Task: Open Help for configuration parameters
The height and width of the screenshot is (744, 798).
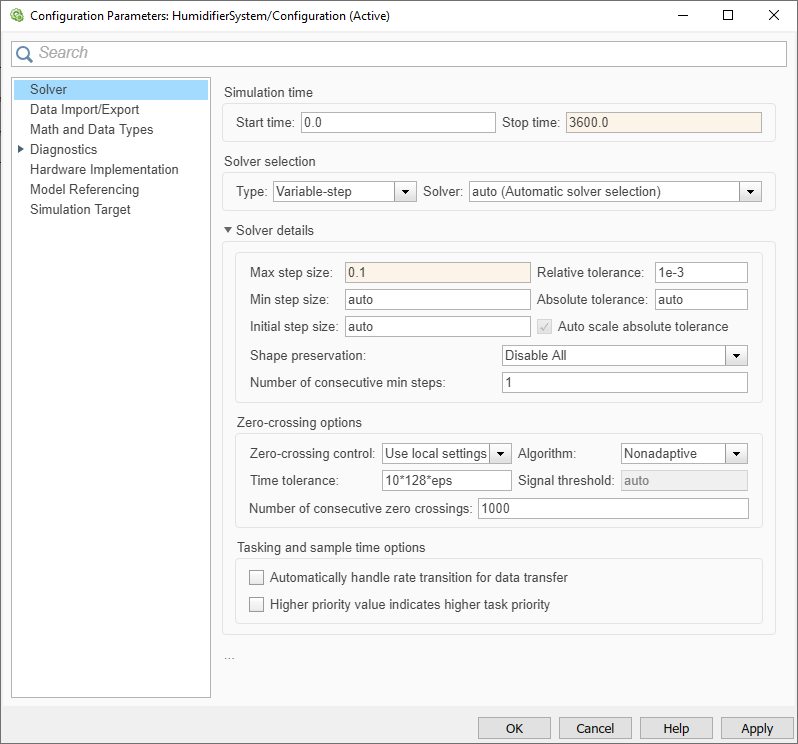Action: (676, 728)
